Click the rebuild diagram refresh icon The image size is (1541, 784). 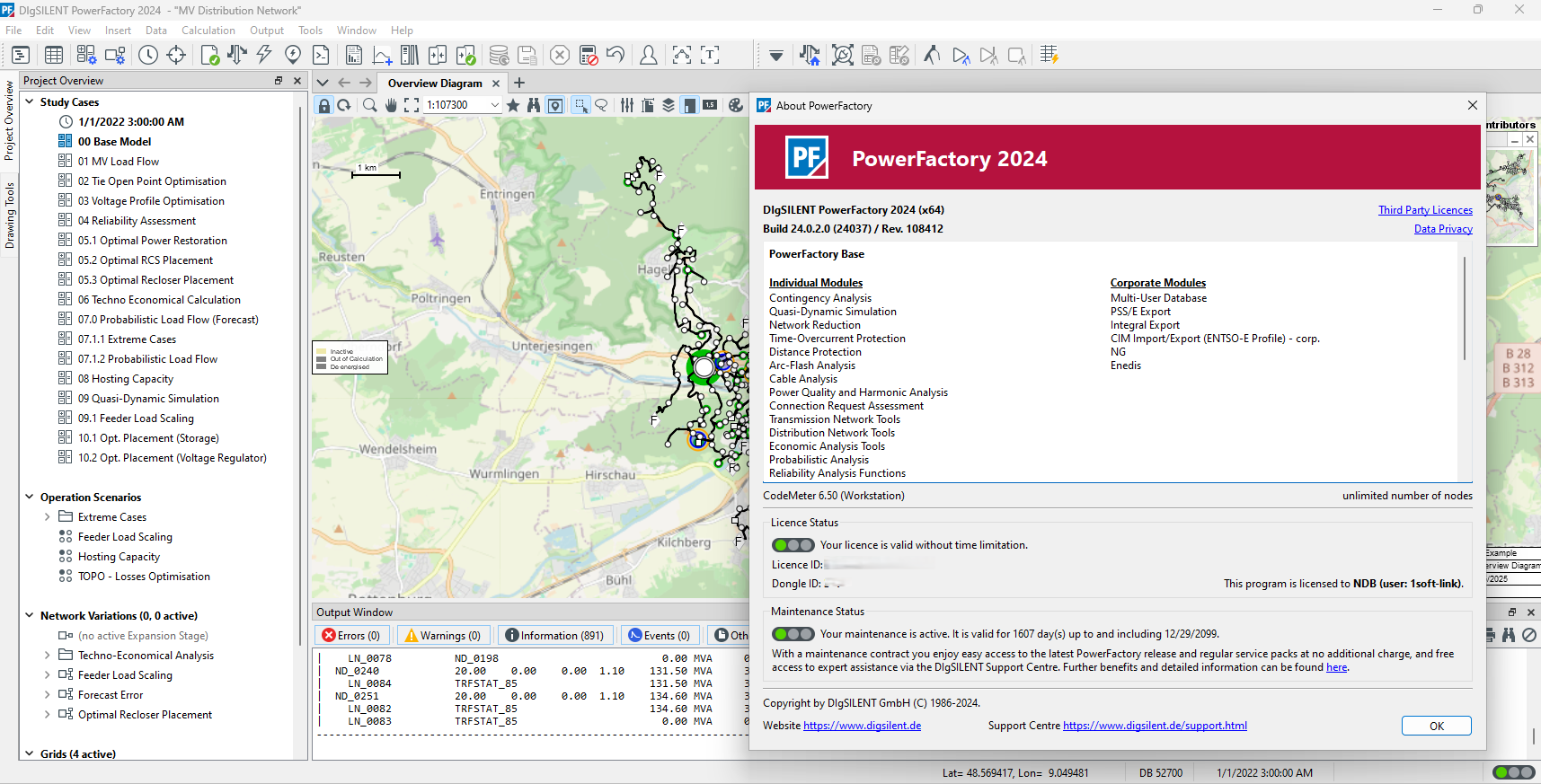344,105
